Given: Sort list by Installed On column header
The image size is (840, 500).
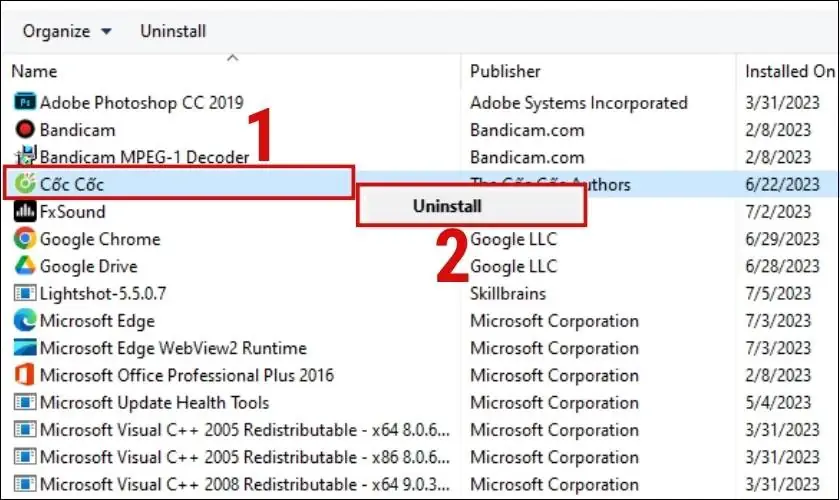Looking at the screenshot, I should pos(790,71).
